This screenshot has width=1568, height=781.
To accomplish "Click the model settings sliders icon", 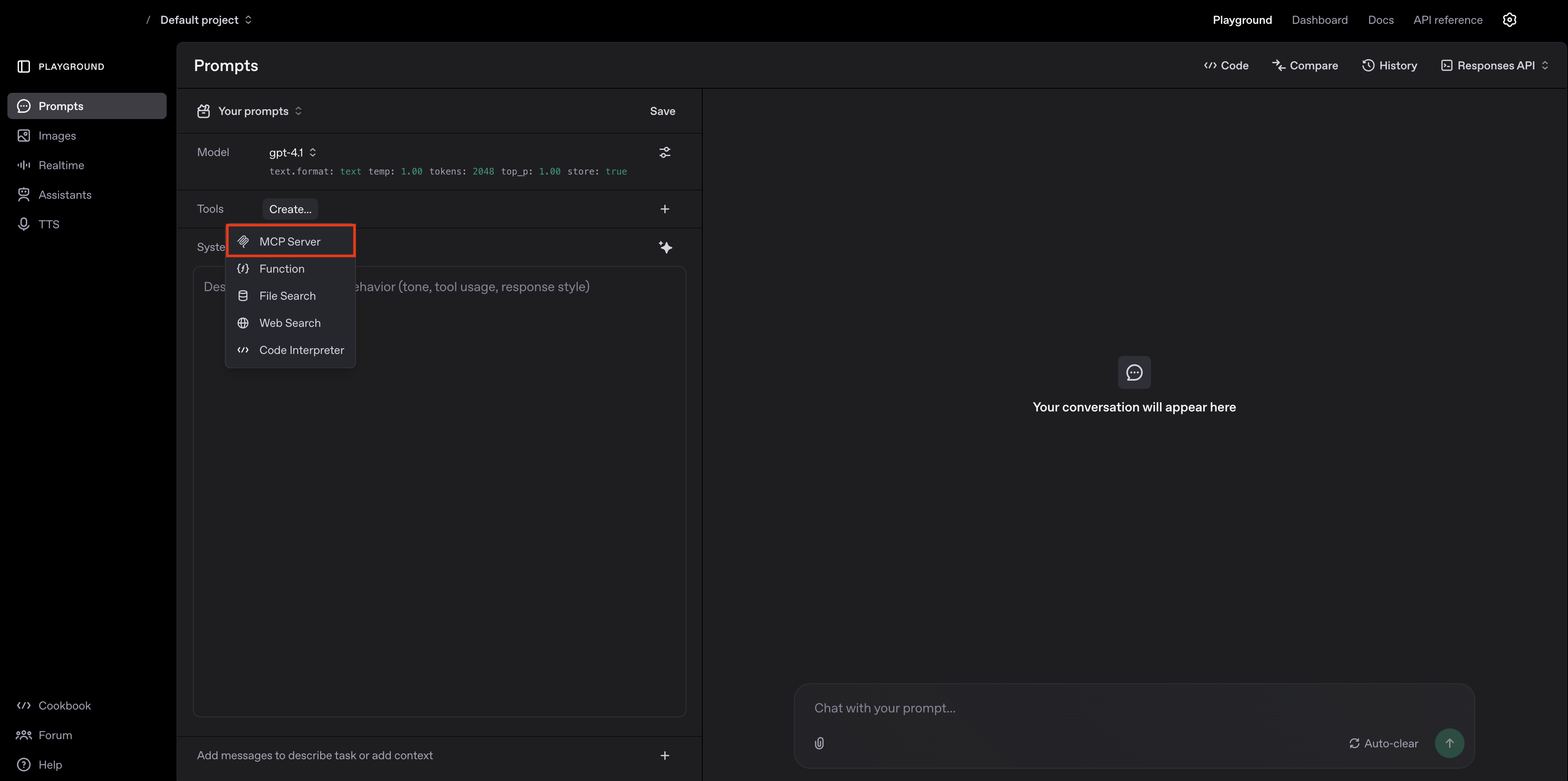I will (665, 152).
